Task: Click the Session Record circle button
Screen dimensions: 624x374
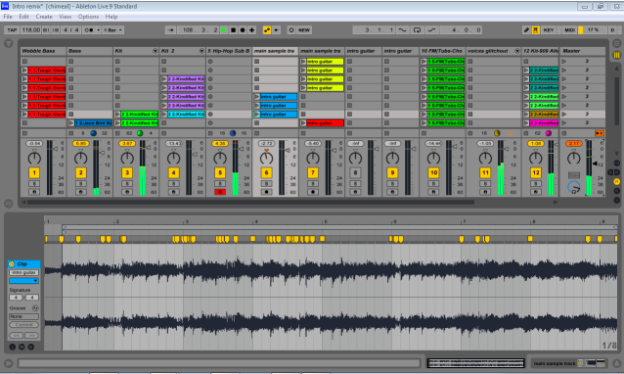Action: [x=291, y=30]
